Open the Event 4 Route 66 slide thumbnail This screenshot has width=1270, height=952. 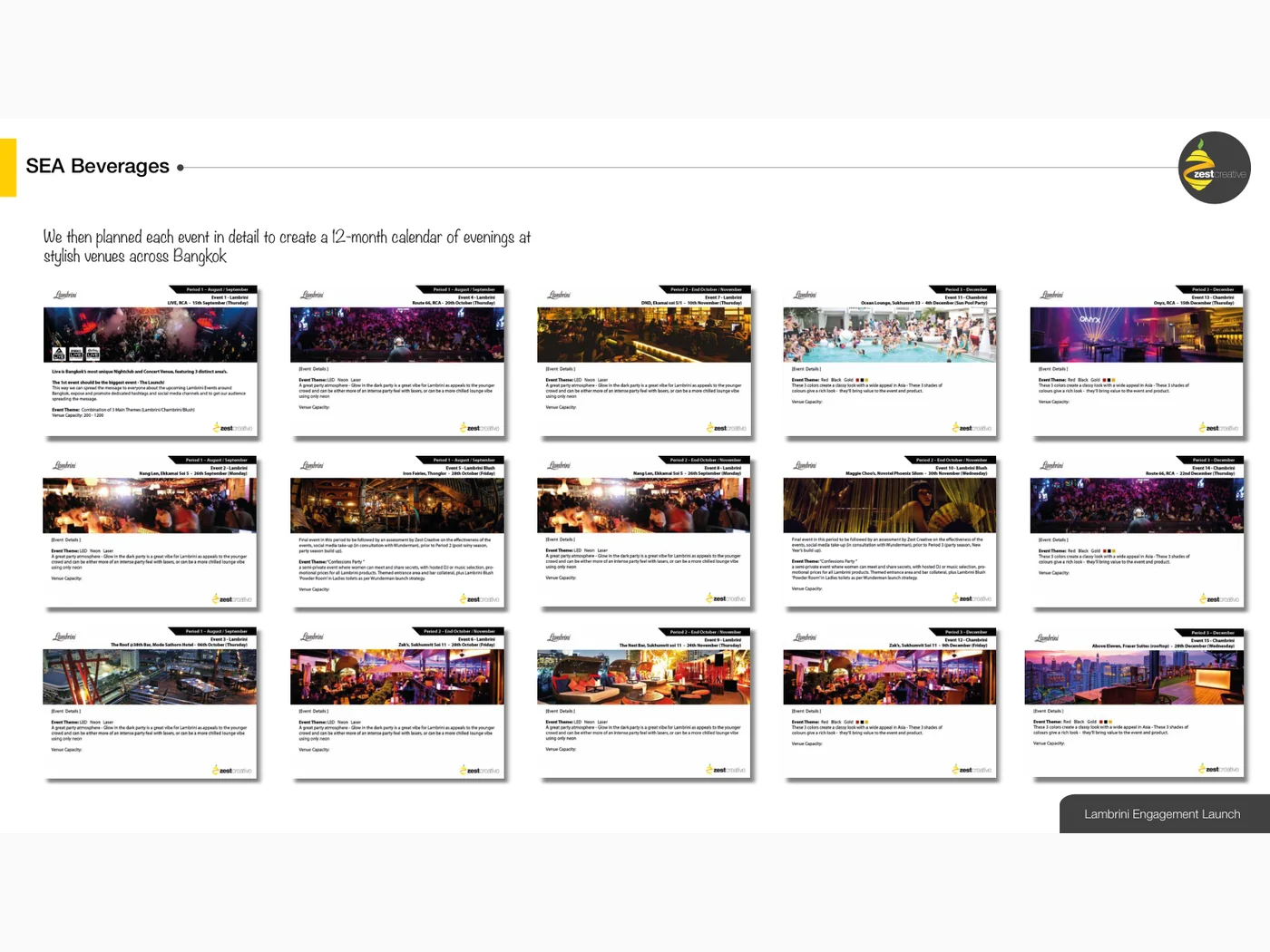click(x=397, y=361)
